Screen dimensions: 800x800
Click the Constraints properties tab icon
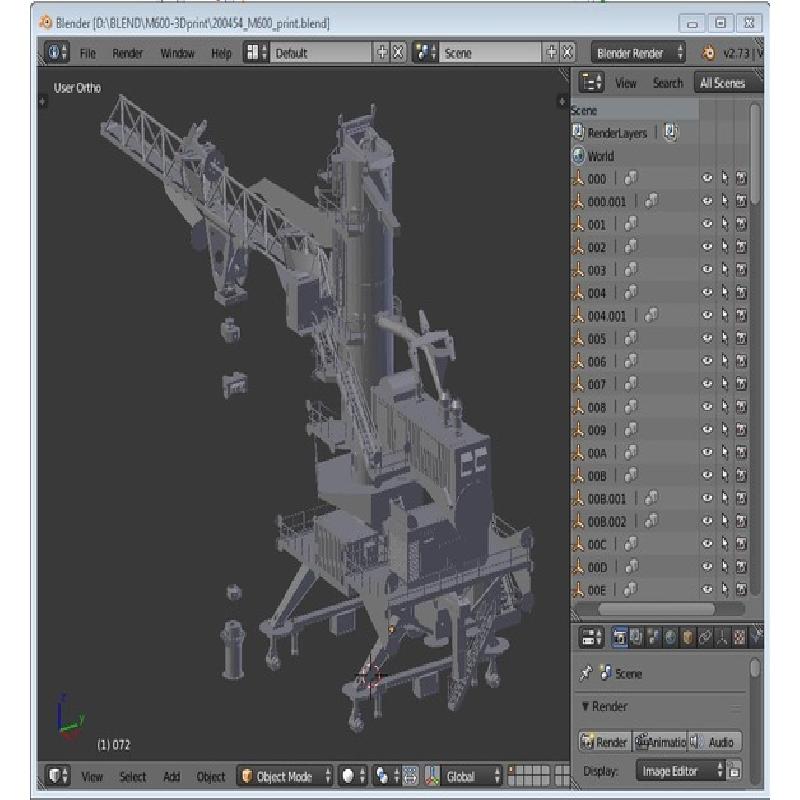coord(706,637)
